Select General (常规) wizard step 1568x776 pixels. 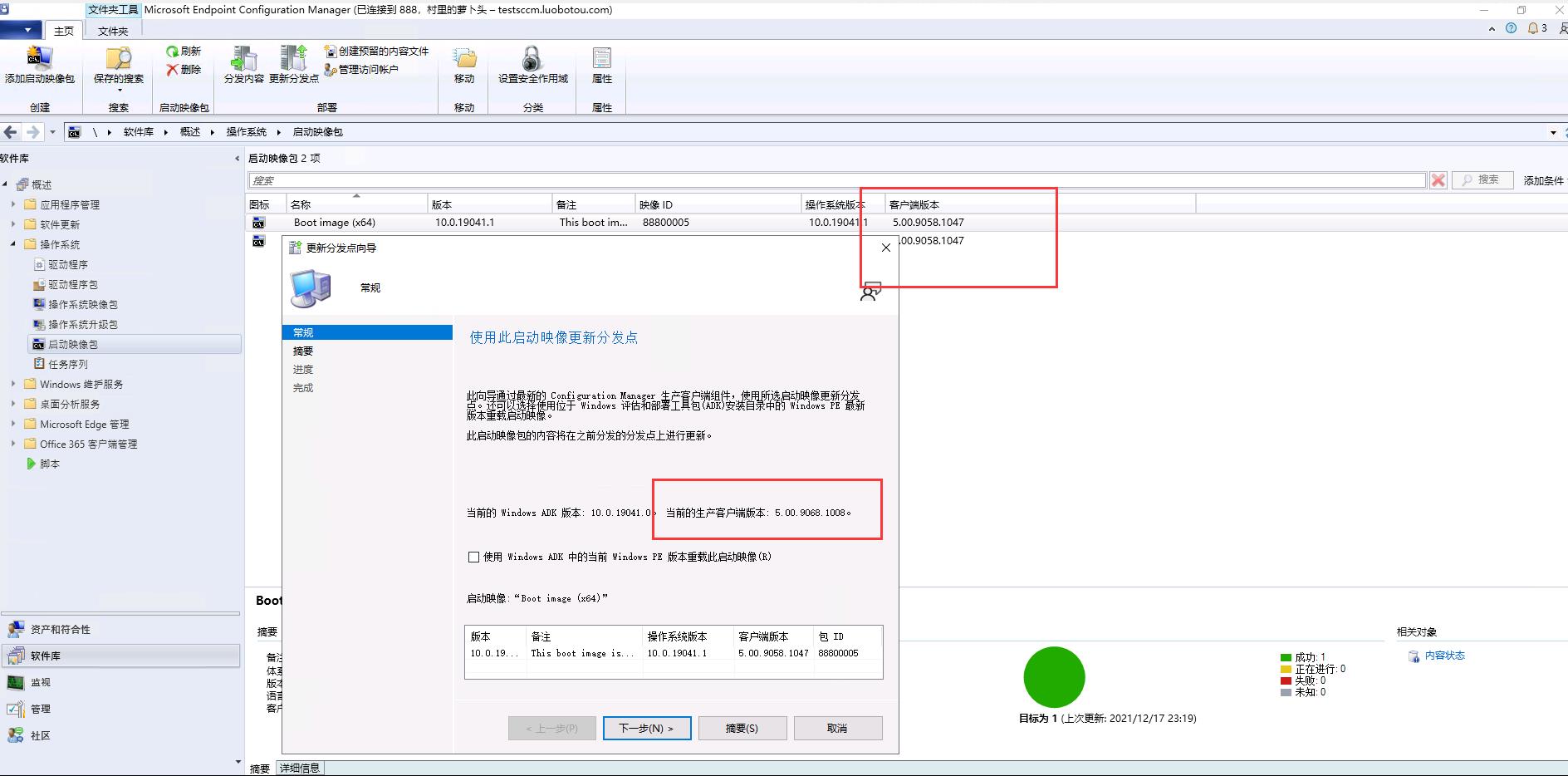367,332
